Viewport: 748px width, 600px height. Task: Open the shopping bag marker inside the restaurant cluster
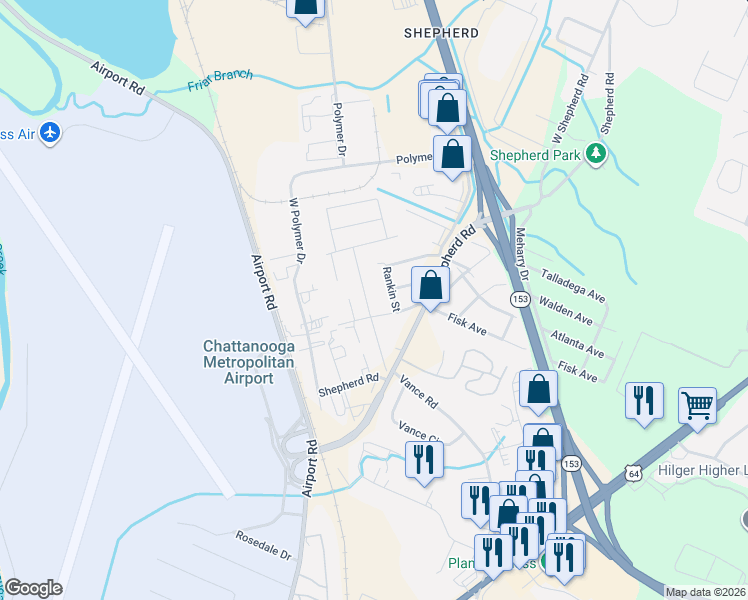tap(508, 514)
